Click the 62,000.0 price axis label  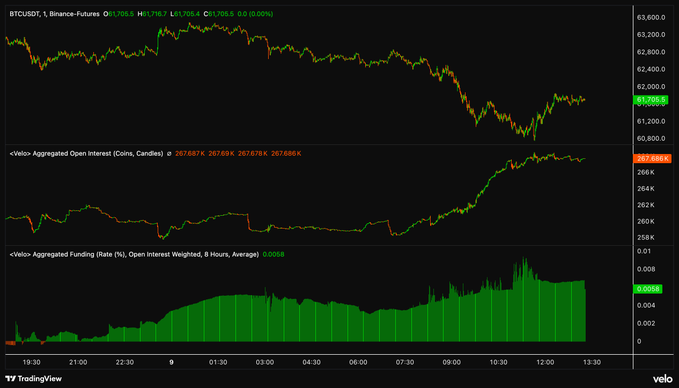[x=651, y=87]
